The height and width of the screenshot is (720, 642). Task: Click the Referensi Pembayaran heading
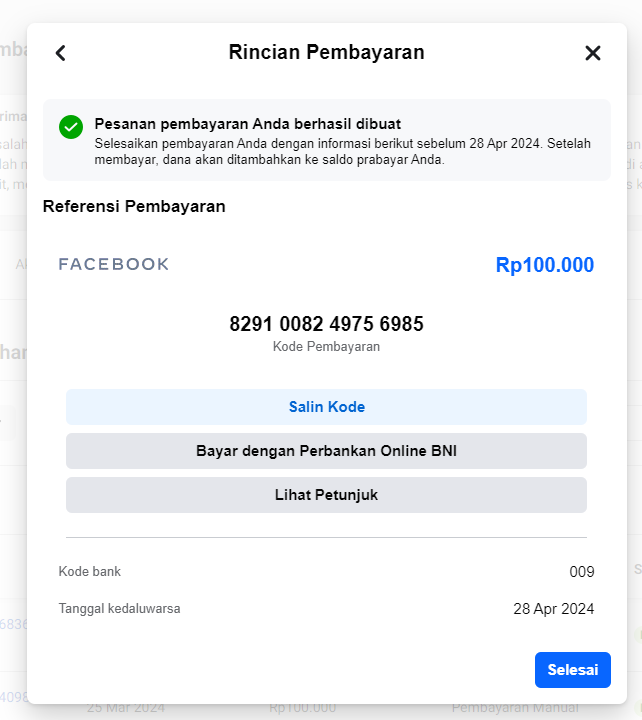point(134,207)
